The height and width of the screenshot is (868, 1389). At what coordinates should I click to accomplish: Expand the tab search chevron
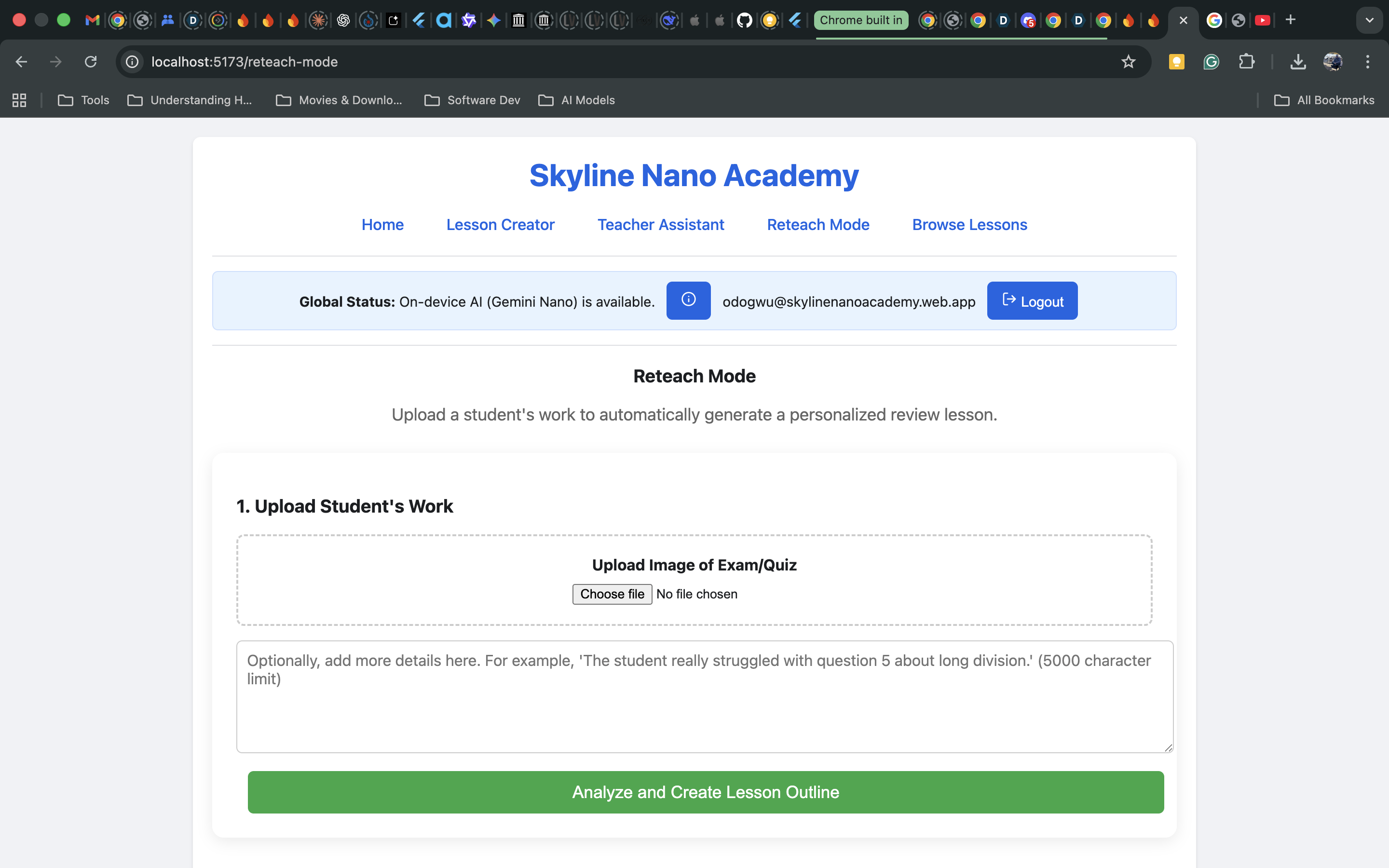click(x=1369, y=20)
